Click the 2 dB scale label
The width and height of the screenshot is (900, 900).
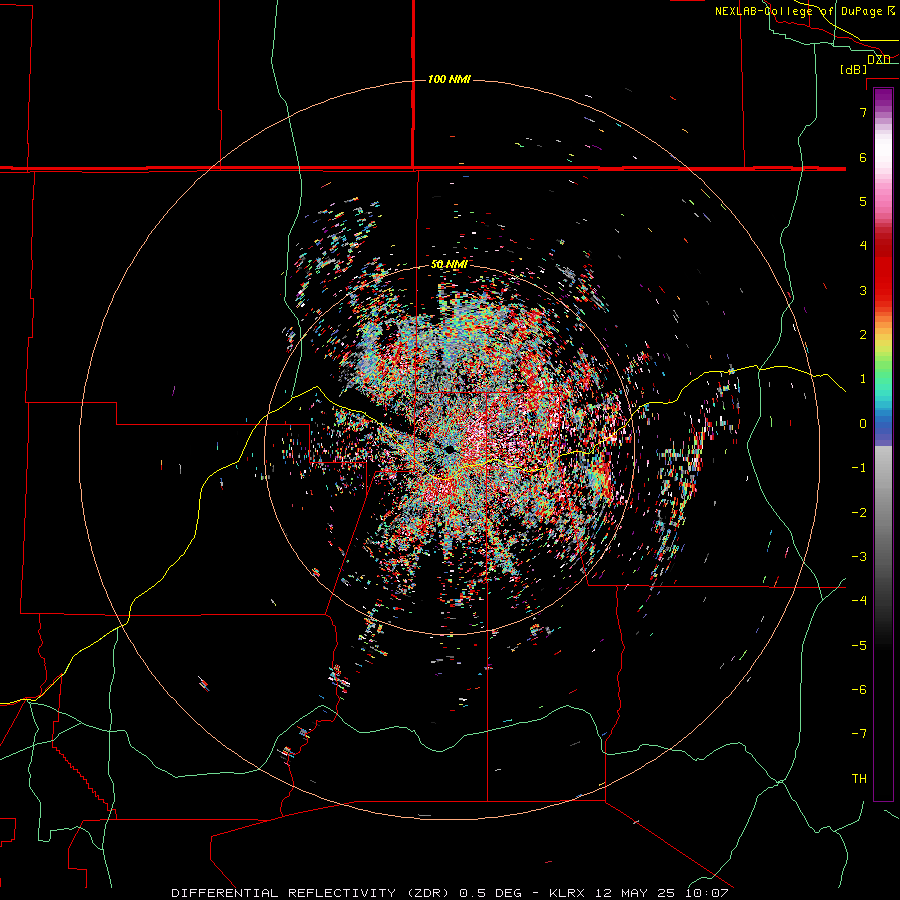pyautogui.click(x=863, y=335)
